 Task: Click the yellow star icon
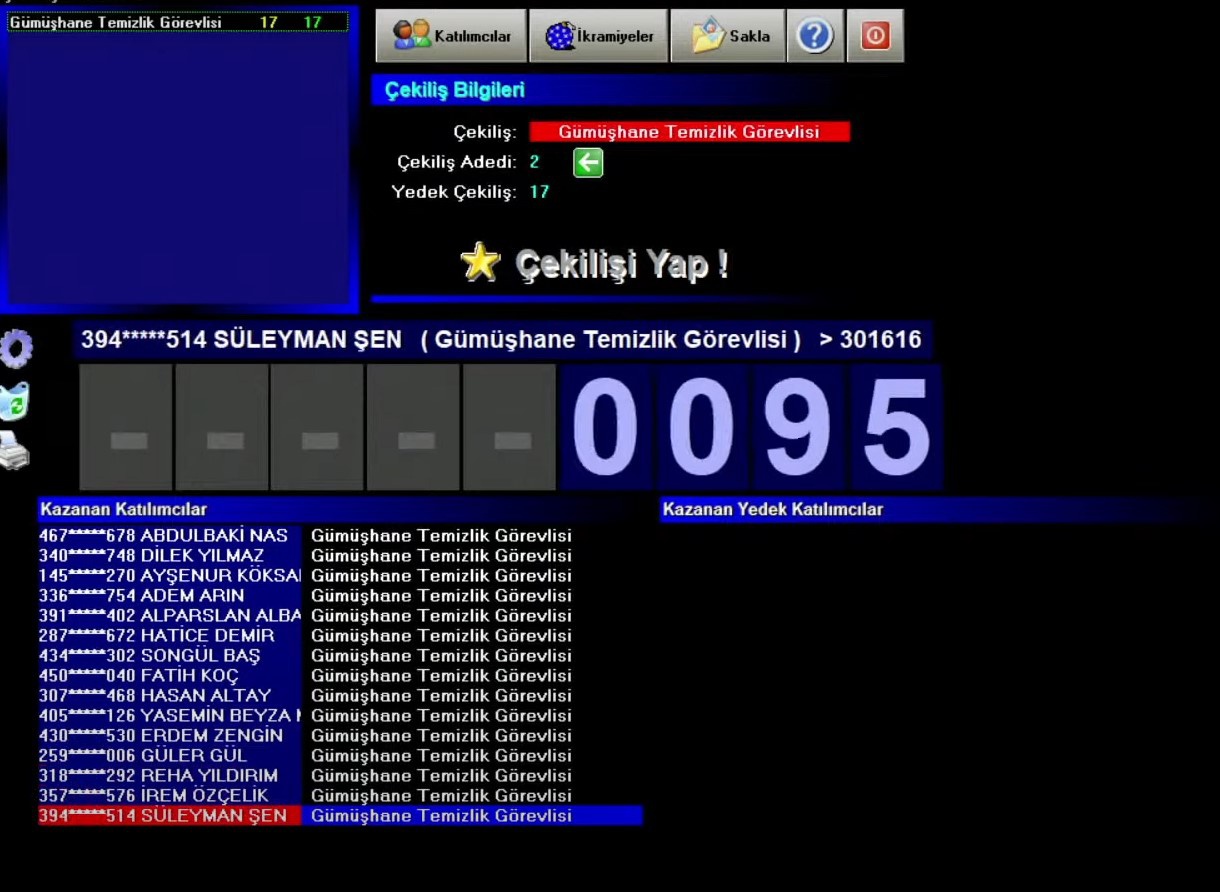(480, 262)
